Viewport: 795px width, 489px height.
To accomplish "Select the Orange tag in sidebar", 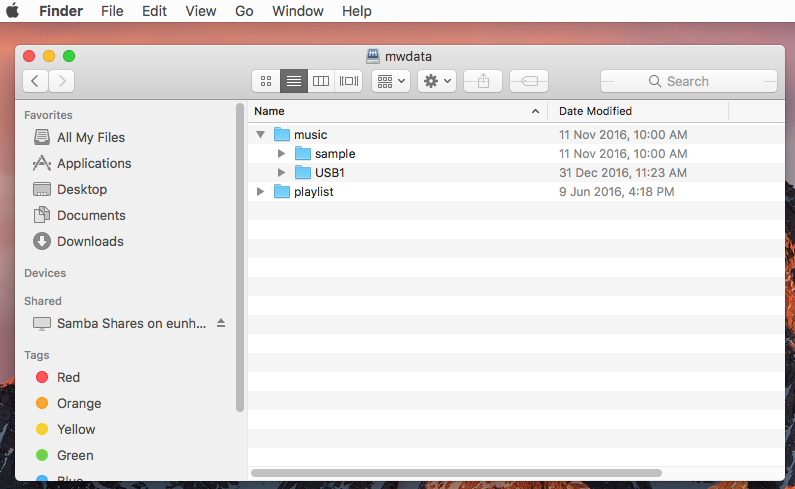I will (x=78, y=403).
